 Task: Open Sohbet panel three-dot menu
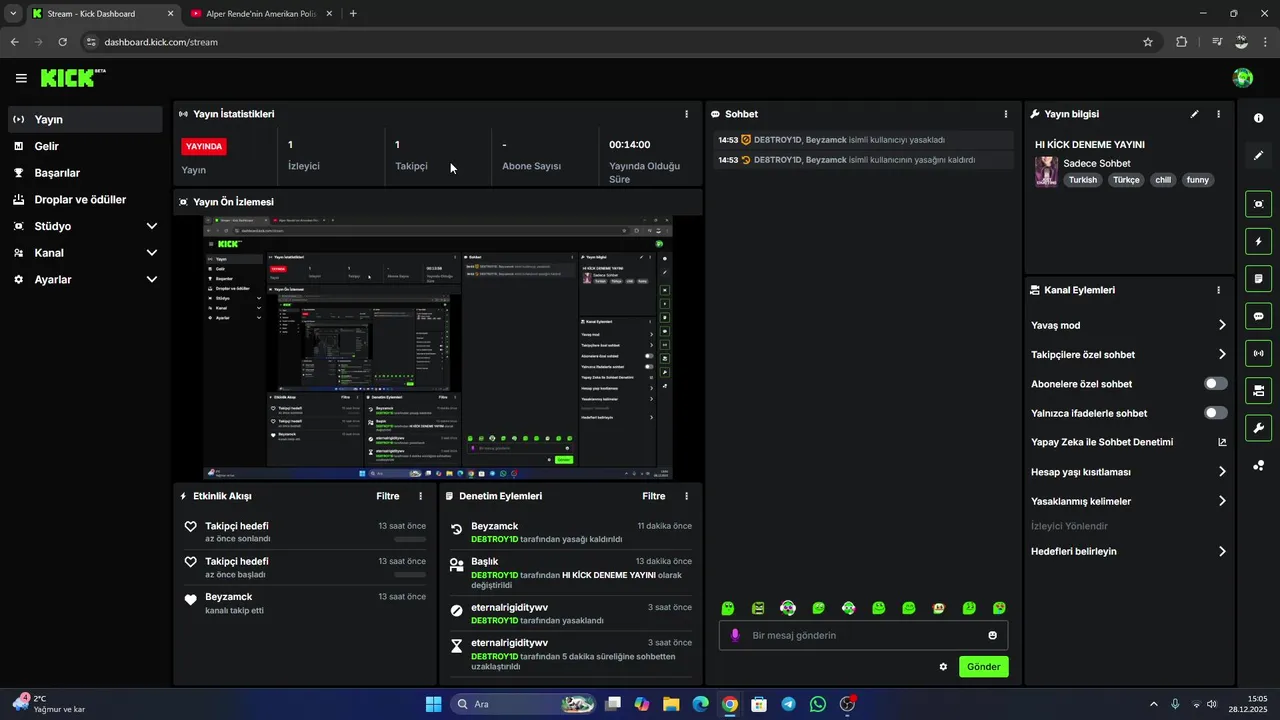(x=1006, y=114)
